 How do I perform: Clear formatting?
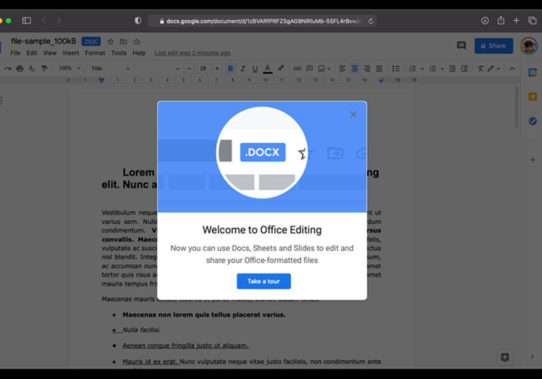[x=480, y=68]
